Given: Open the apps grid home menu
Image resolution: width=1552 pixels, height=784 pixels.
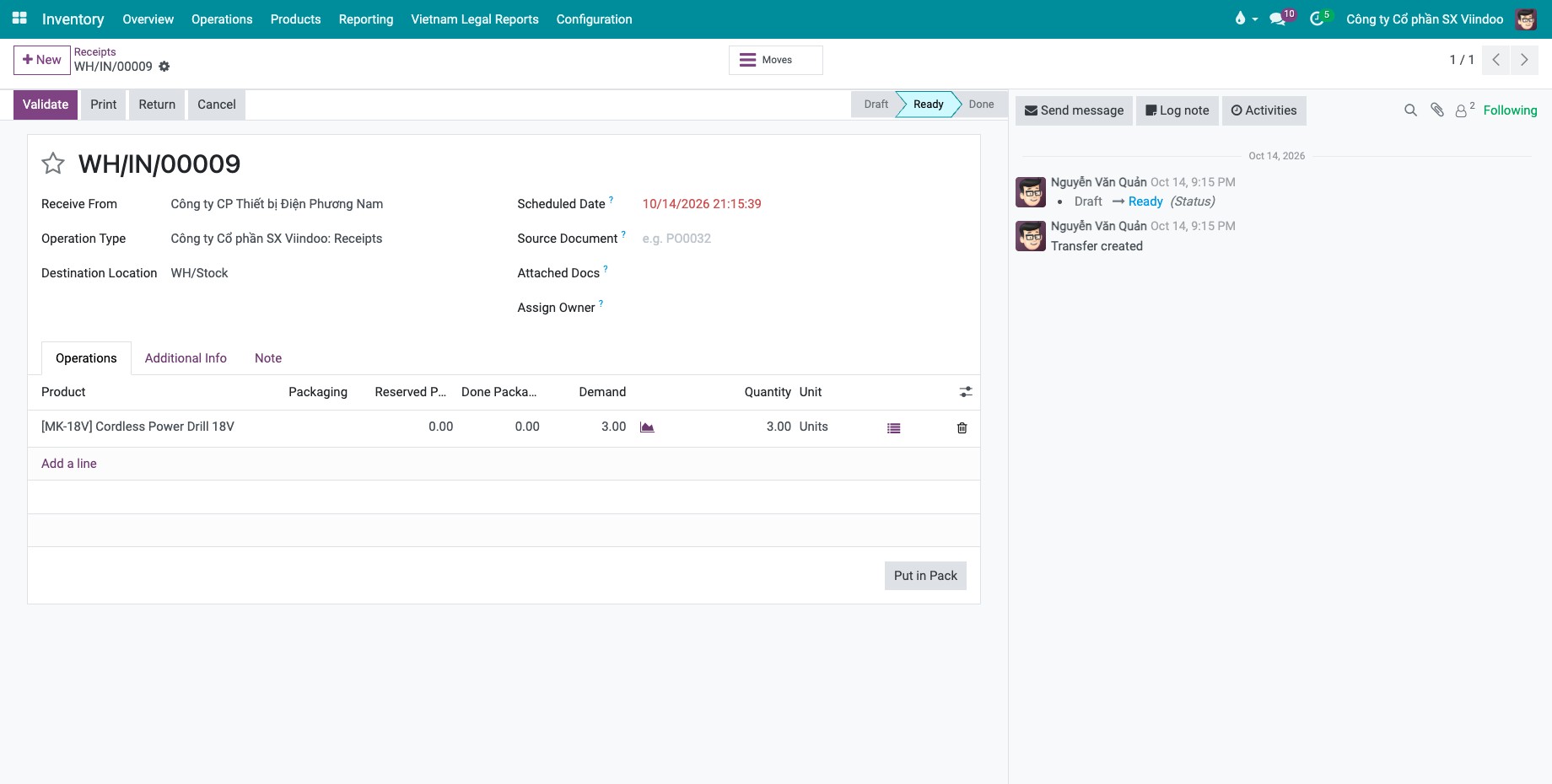Looking at the screenshot, I should click(x=19, y=18).
